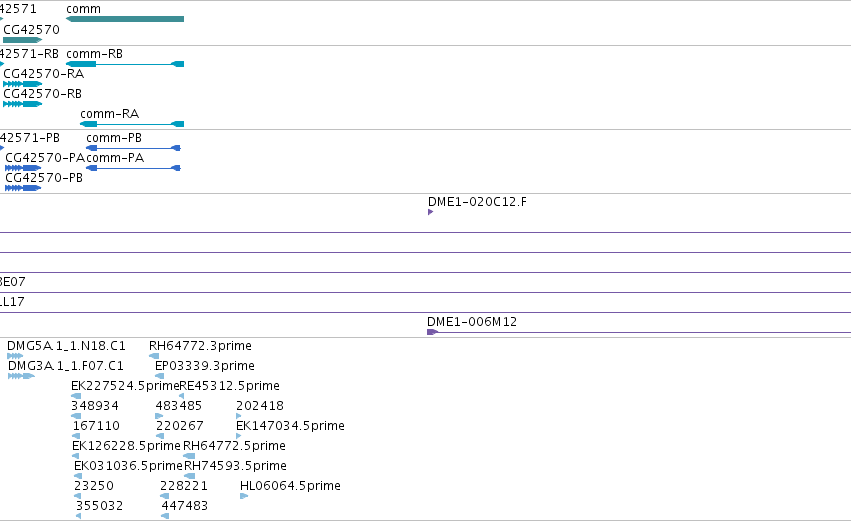The height and width of the screenshot is (521, 851).
Task: Click the EK227524.5prime label text
Action: (x=125, y=386)
